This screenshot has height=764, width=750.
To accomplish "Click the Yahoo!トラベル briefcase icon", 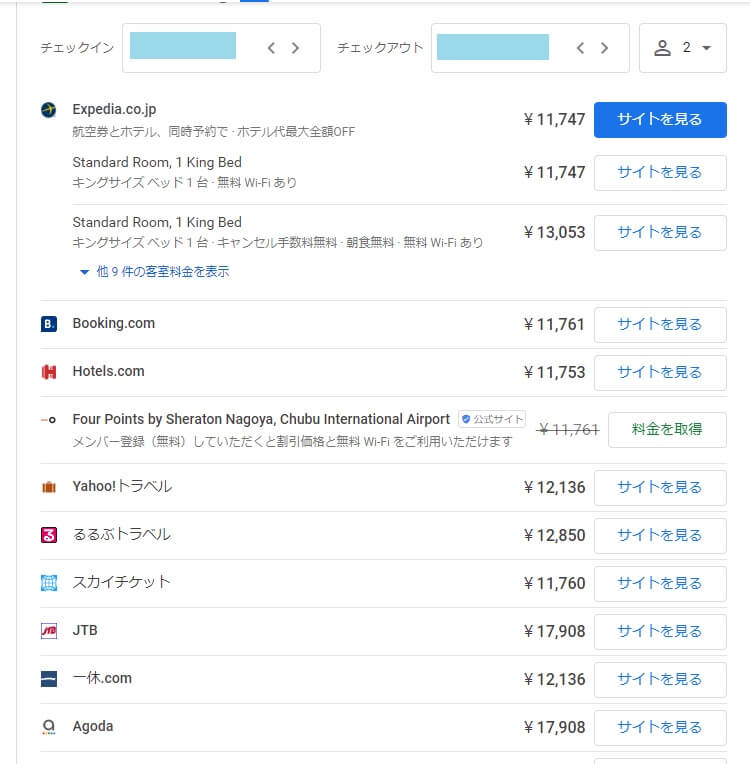I will click(x=49, y=487).
